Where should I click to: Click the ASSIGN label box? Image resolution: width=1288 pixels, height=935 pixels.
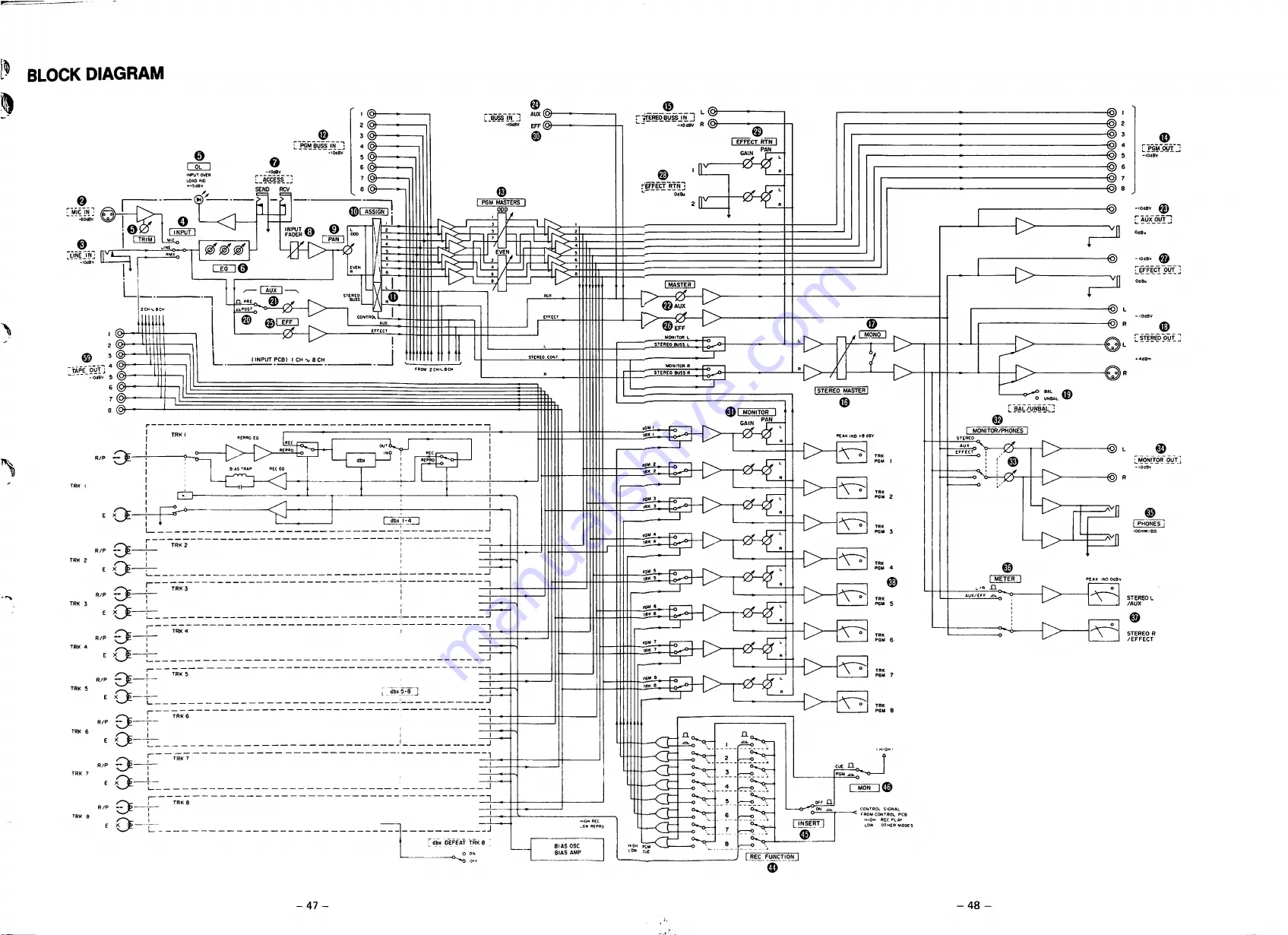(374, 212)
